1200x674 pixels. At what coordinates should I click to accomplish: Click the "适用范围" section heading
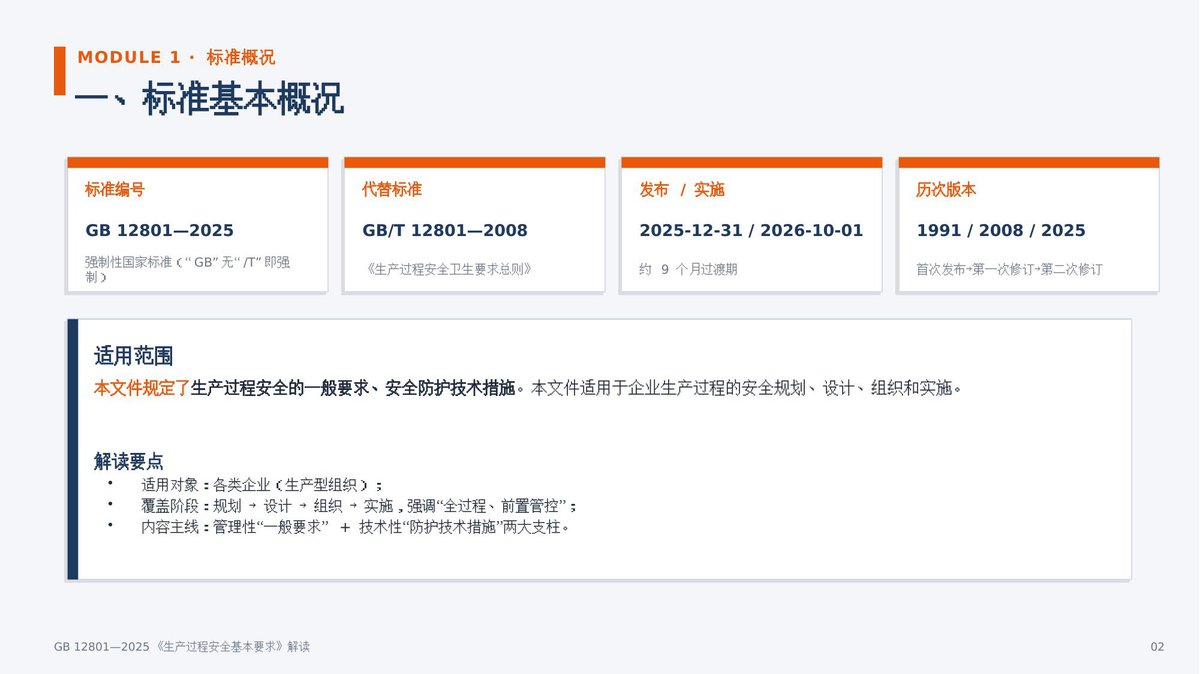point(134,356)
